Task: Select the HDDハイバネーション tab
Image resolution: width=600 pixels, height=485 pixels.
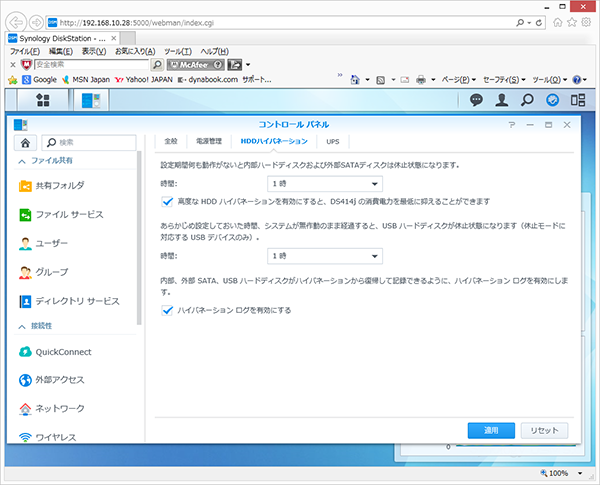Action: (x=274, y=141)
